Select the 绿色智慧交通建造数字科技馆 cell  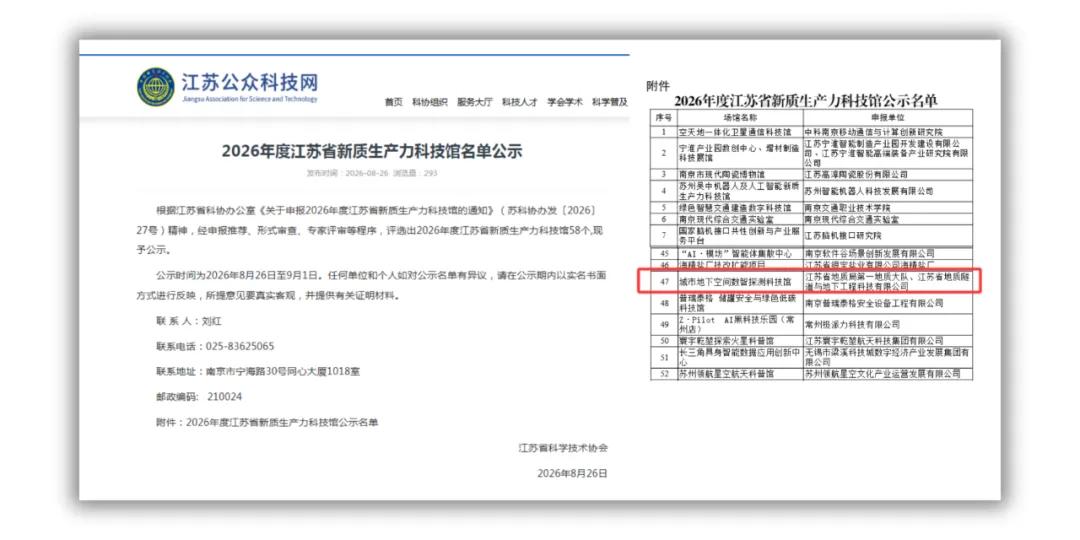pos(739,207)
